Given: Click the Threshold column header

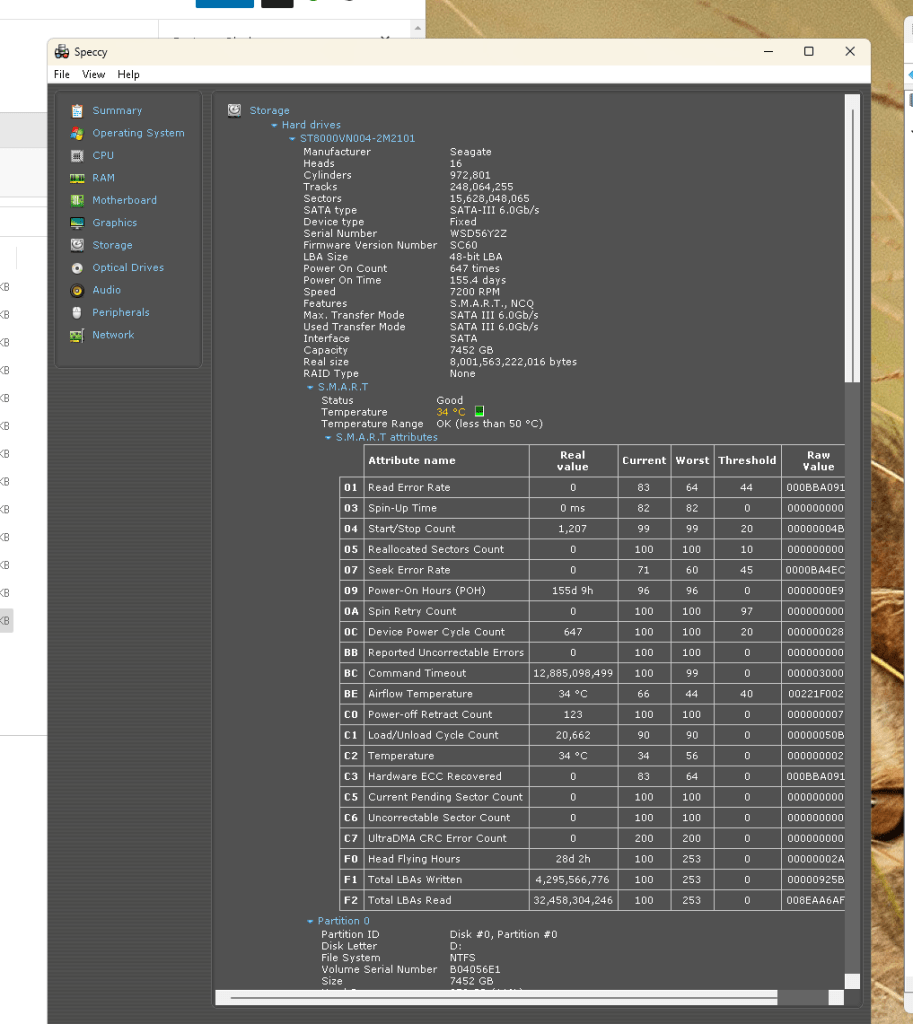Looking at the screenshot, I should [748, 460].
